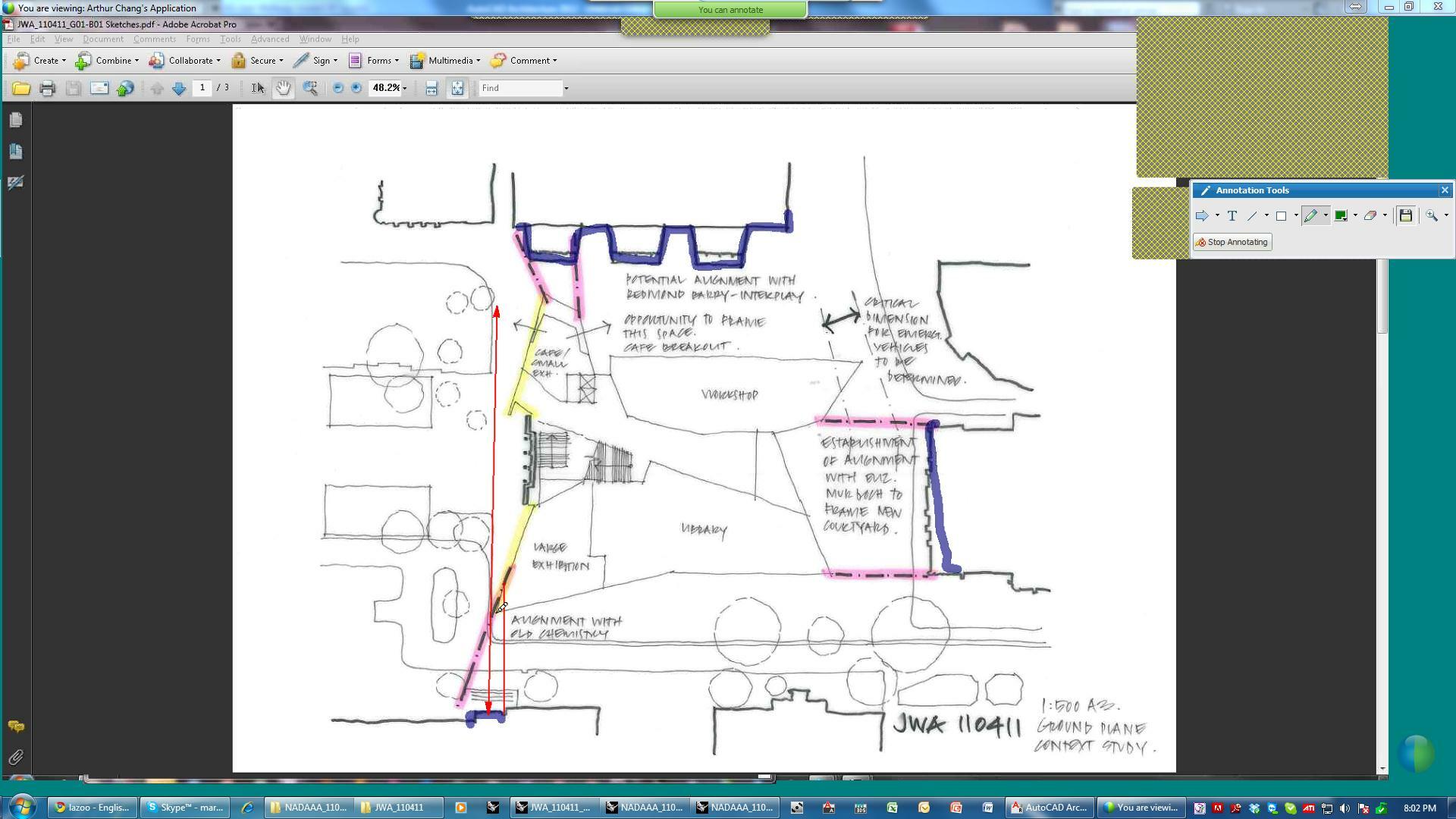Switch to AutoCAD Arc taskbar button

coord(1050,808)
